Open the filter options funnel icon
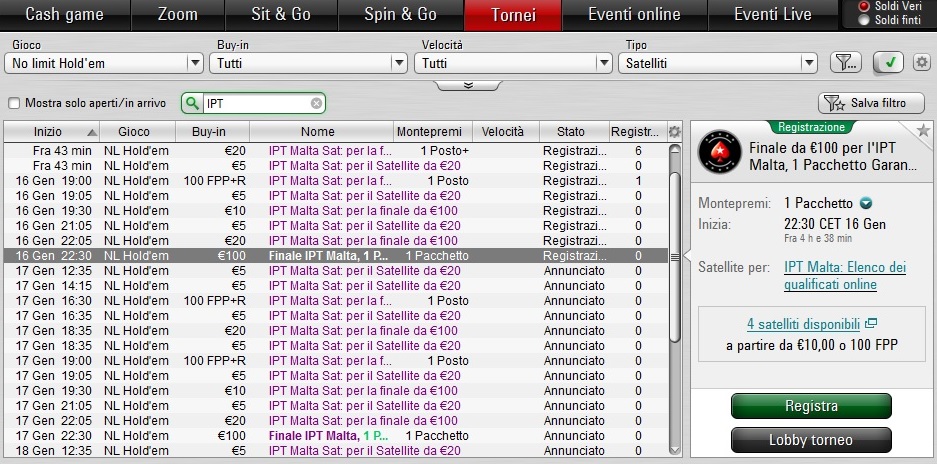This screenshot has width=937, height=464. (846, 62)
